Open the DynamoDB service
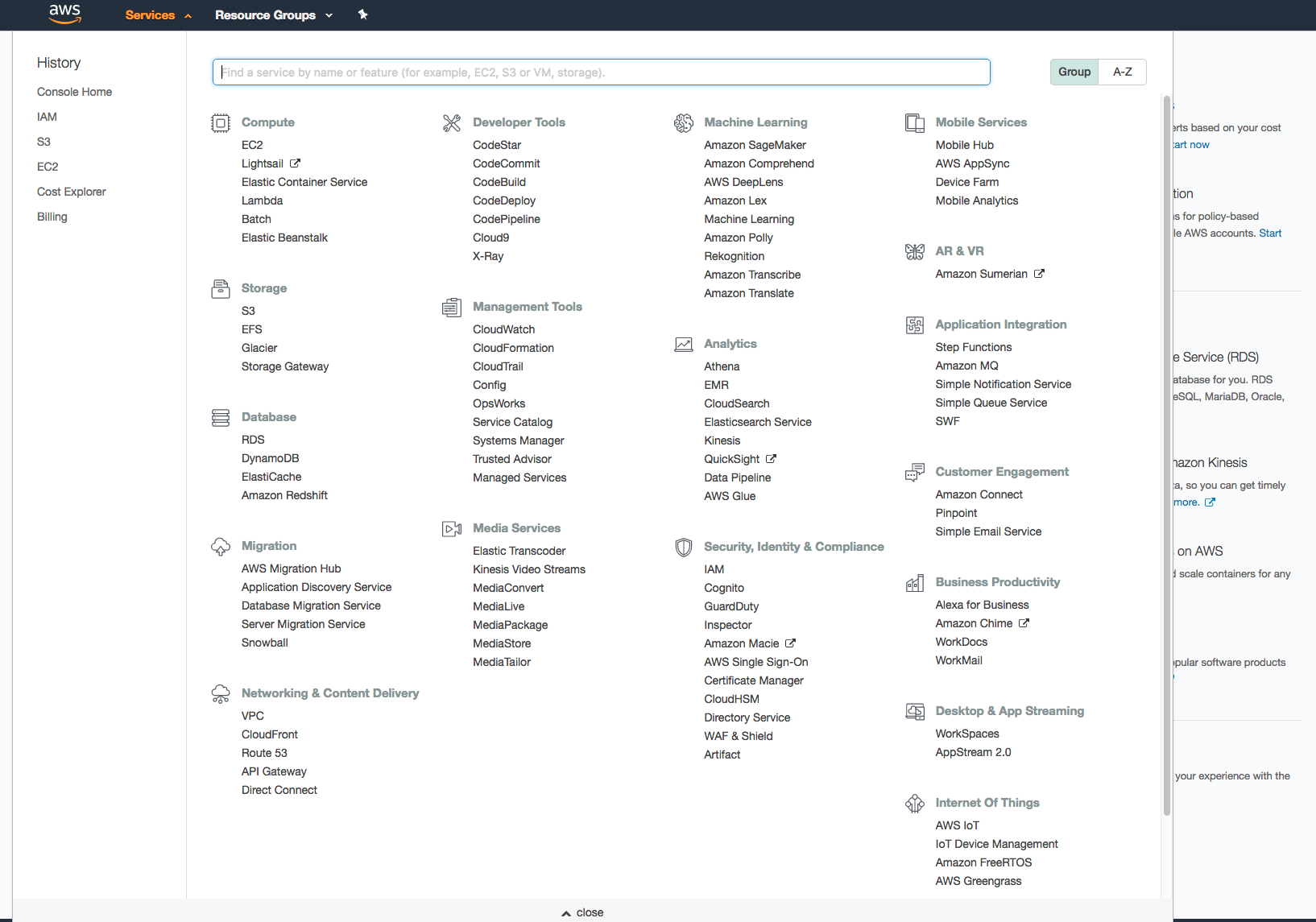 click(271, 458)
